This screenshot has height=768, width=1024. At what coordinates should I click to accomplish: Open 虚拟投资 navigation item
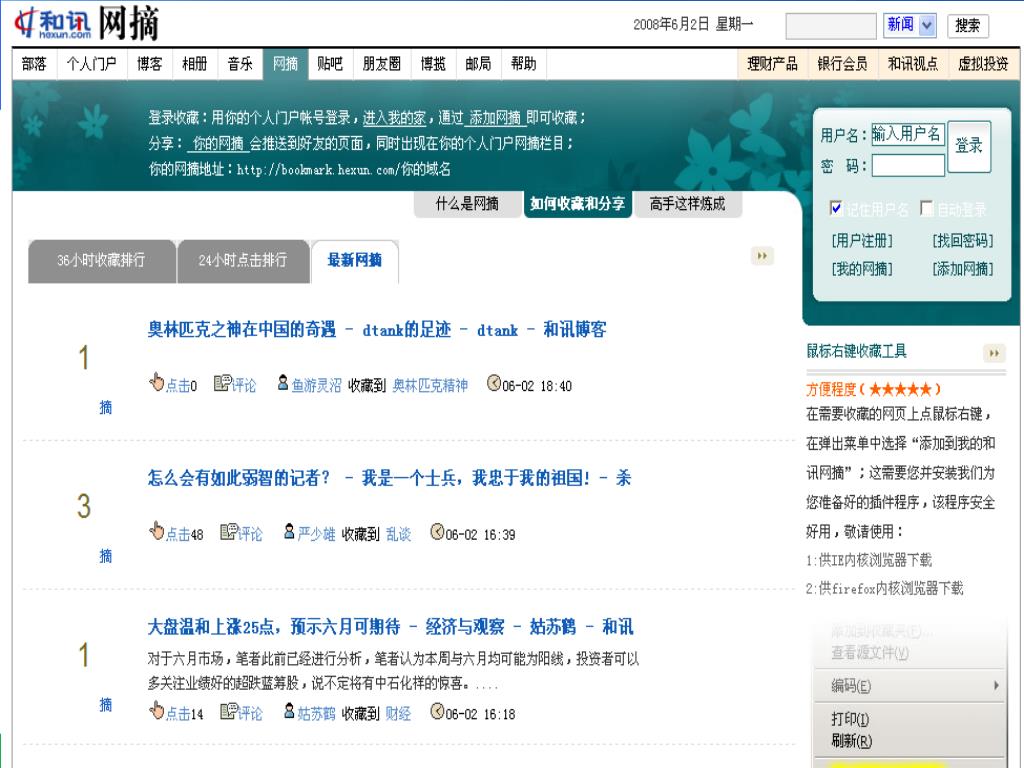(x=984, y=64)
